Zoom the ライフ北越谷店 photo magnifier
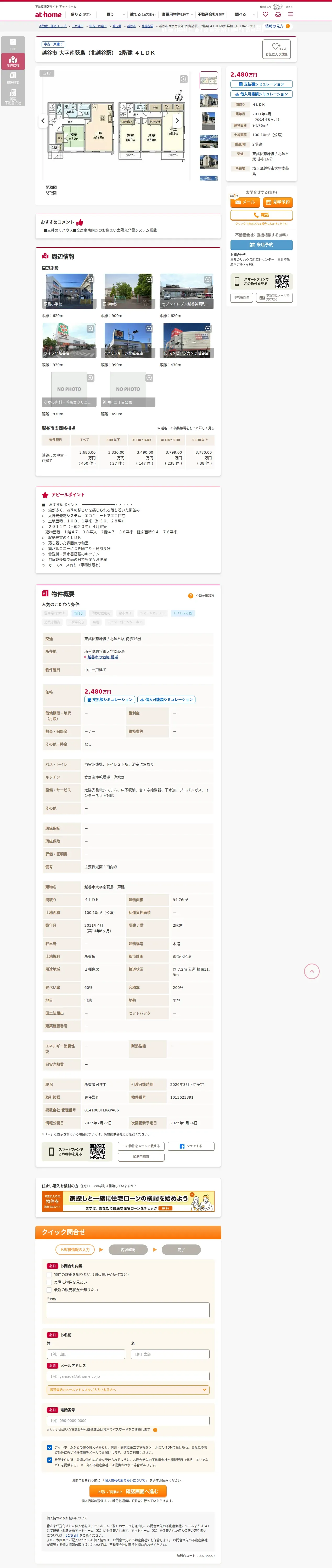 90,329
